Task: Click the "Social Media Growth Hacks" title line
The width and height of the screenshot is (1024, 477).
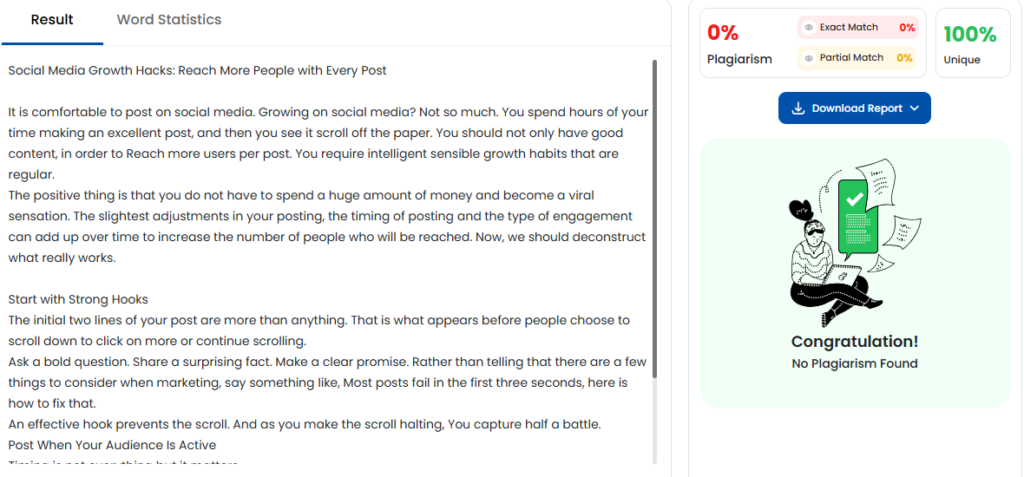Action: pos(197,70)
